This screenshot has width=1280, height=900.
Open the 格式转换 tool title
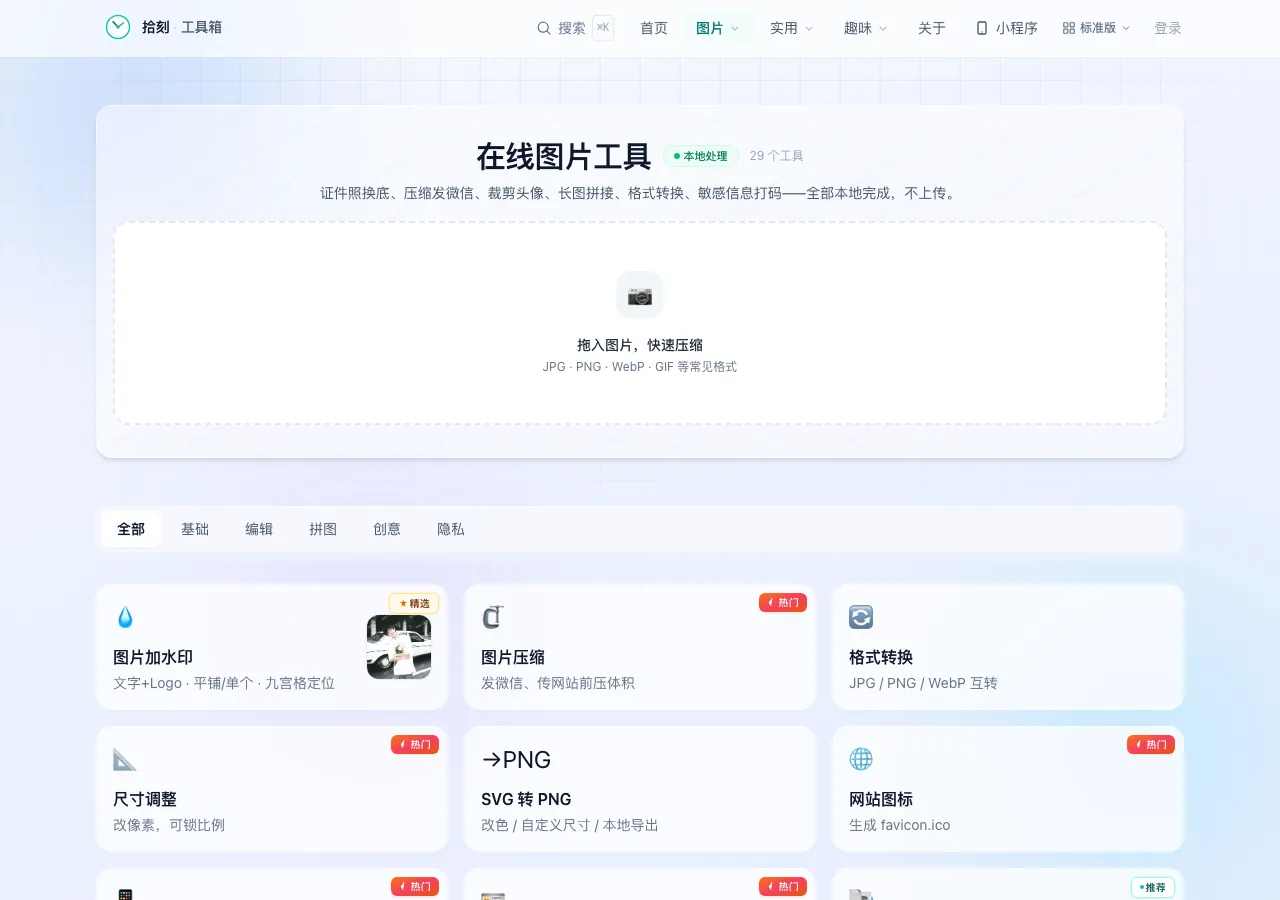(881, 657)
